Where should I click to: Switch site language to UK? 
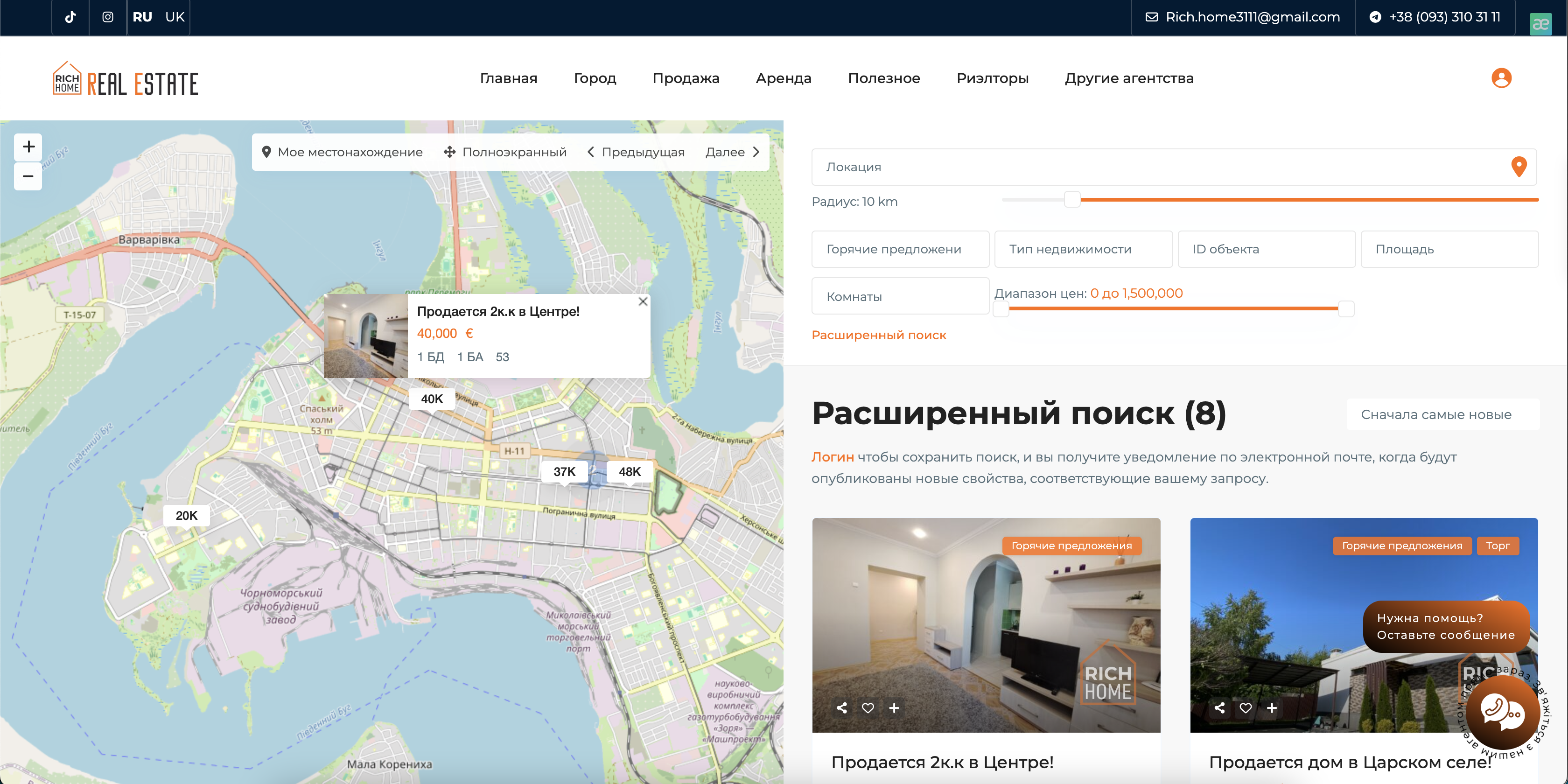point(175,17)
